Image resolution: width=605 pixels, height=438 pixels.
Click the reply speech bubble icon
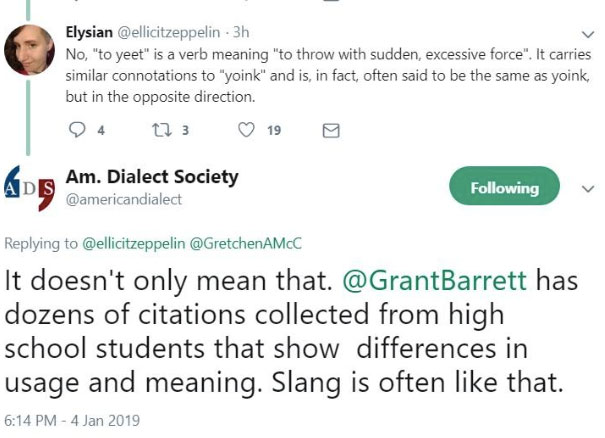click(79, 130)
